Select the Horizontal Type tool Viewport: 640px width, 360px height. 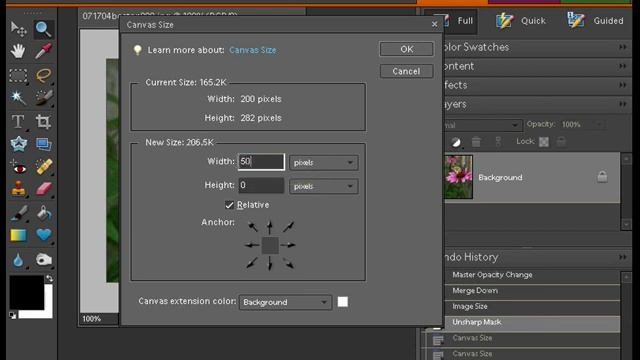18,121
